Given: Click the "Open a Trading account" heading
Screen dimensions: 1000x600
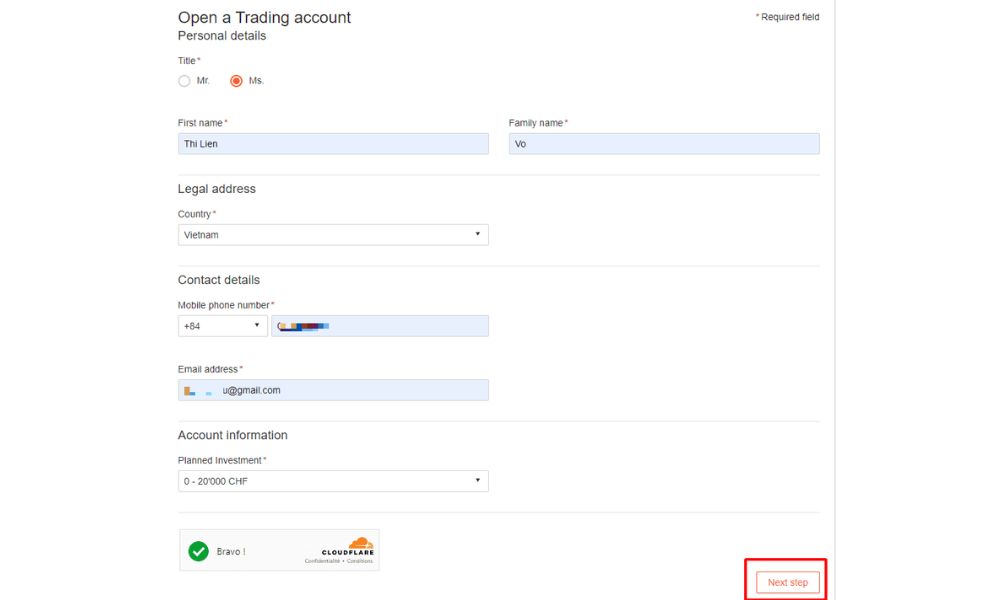Looking at the screenshot, I should point(264,17).
